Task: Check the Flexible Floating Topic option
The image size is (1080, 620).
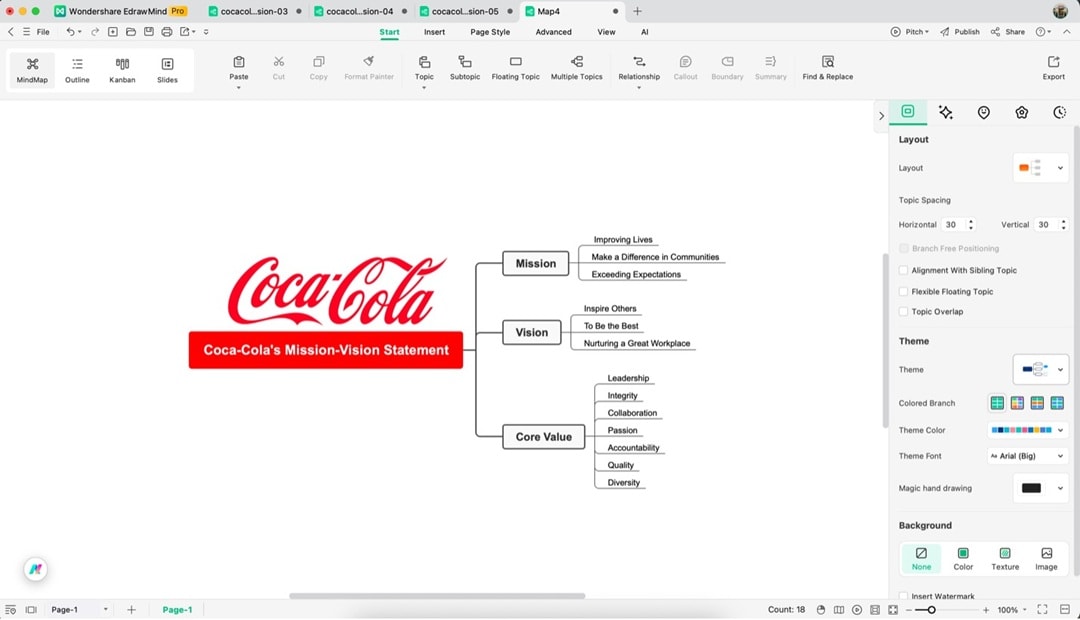Action: 904,291
